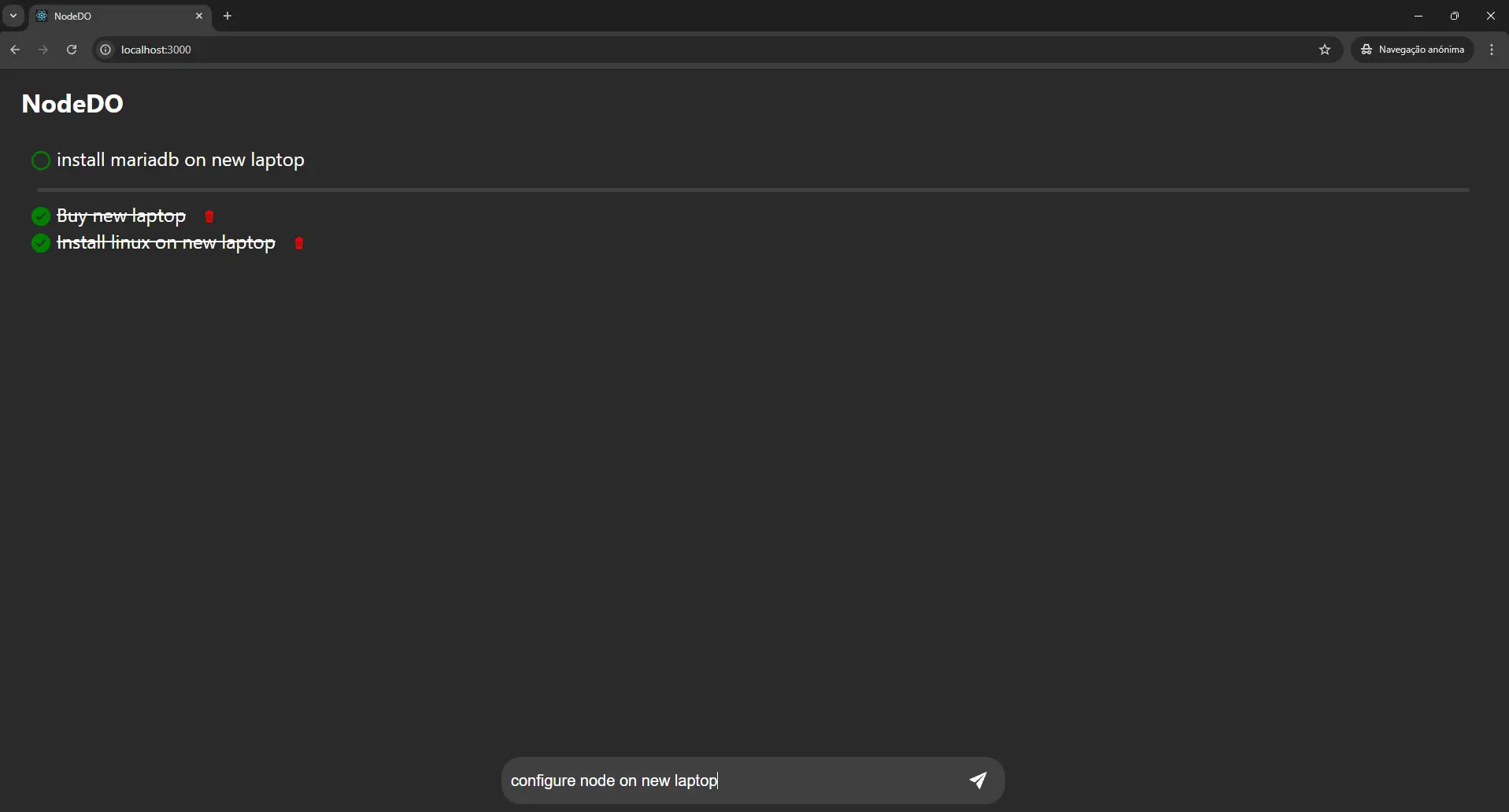Uncheck 'Install linux on new laptop' task
1509x812 pixels.
(x=41, y=244)
